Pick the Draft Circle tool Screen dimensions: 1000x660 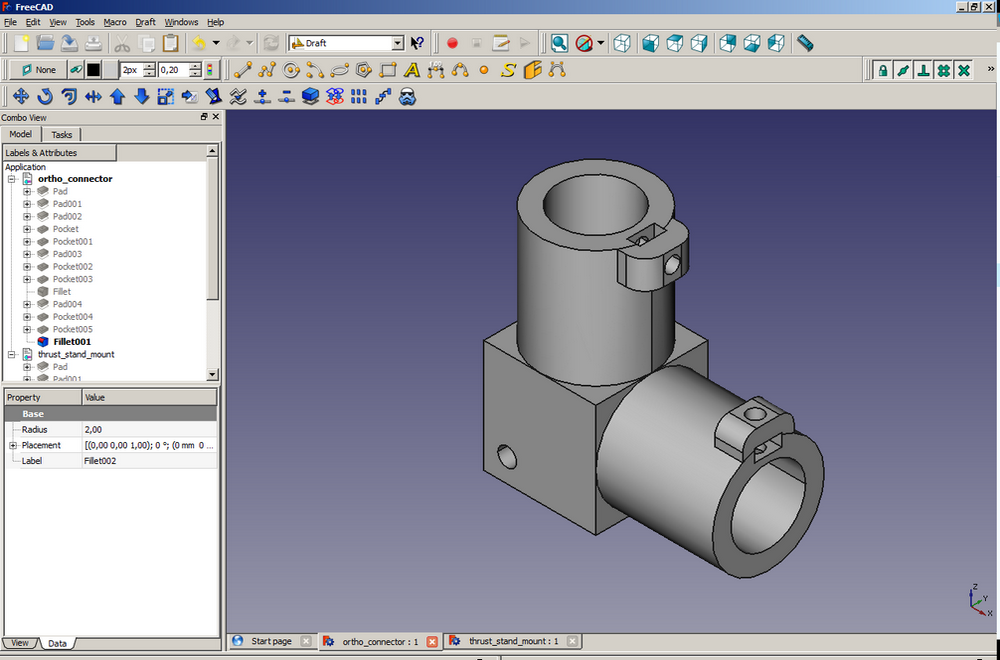click(x=291, y=70)
